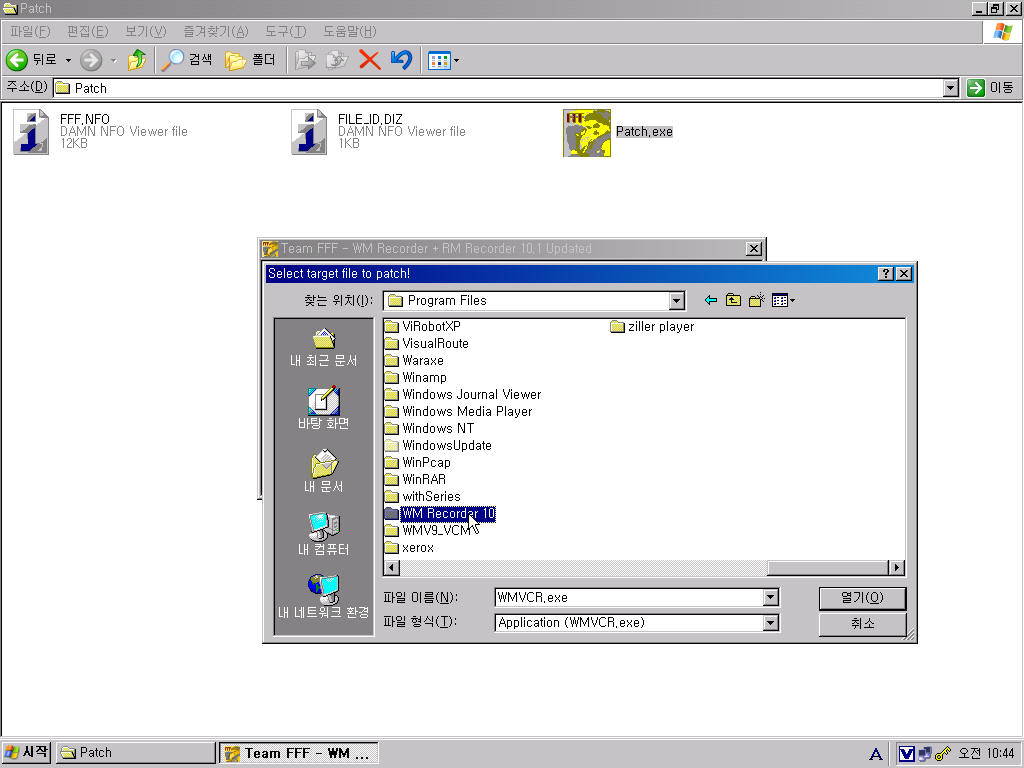Select the WMV9_VCM folder

[430, 530]
